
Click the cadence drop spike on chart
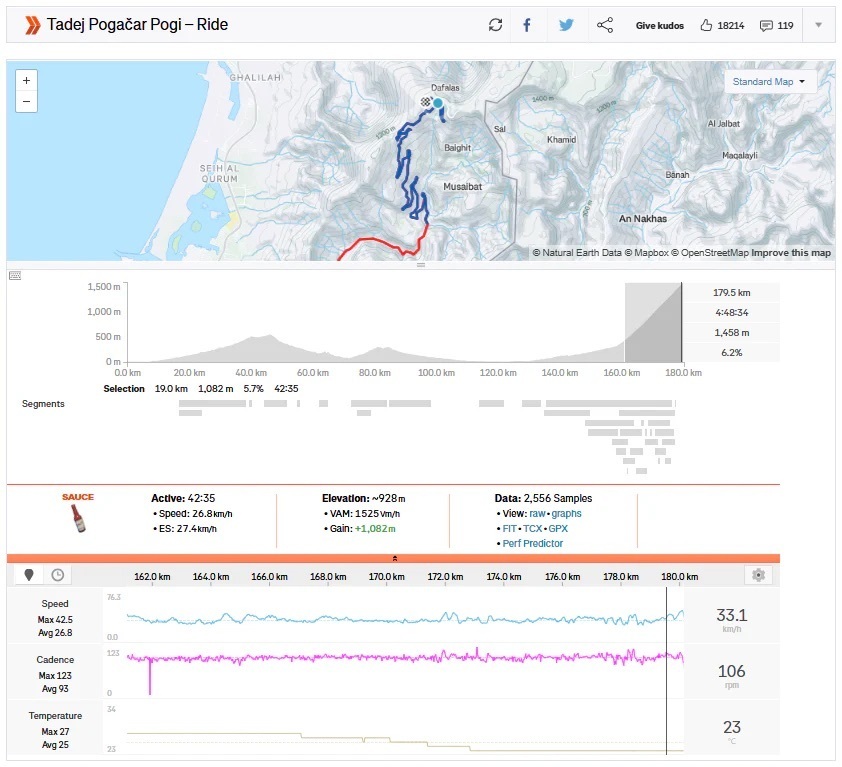(150, 676)
